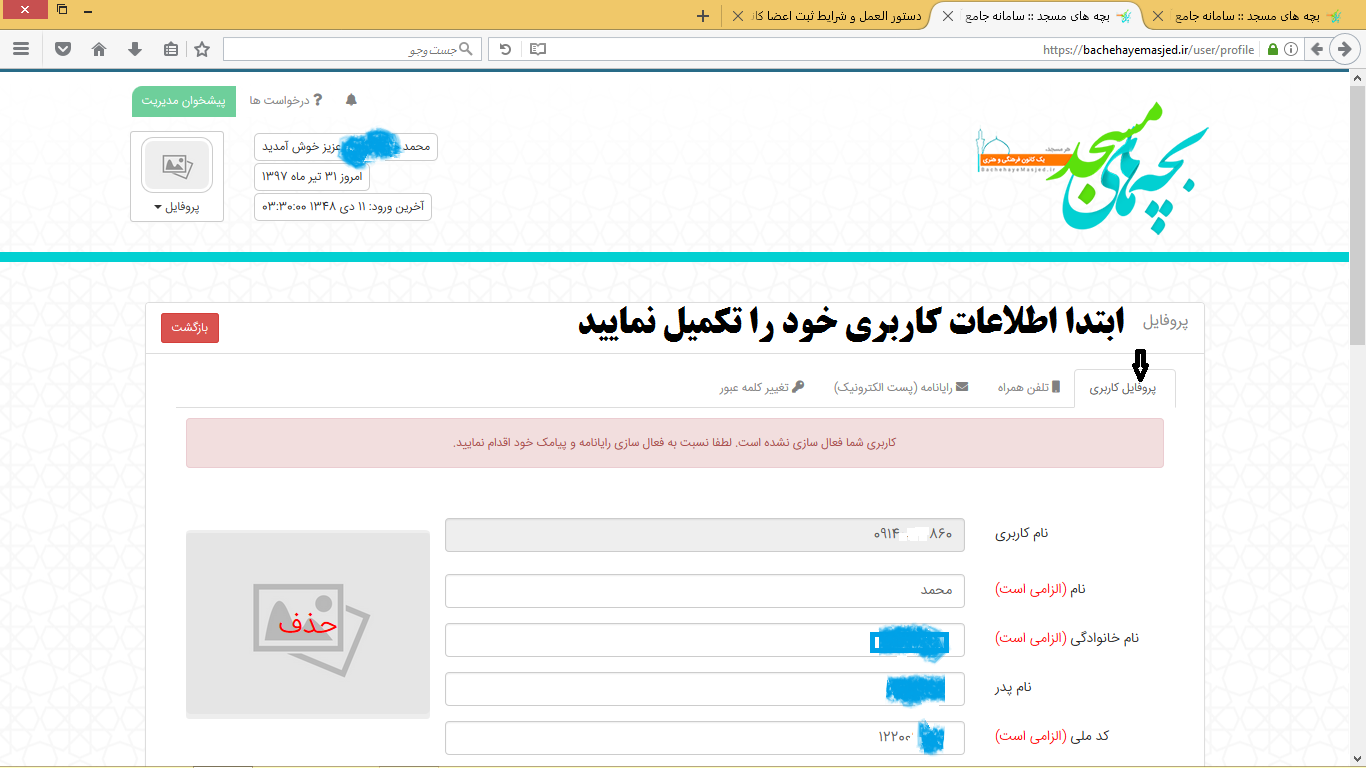The image size is (1366, 768).
Task: Switch to تغییر کلمه عبور tab
Action: (x=762, y=387)
